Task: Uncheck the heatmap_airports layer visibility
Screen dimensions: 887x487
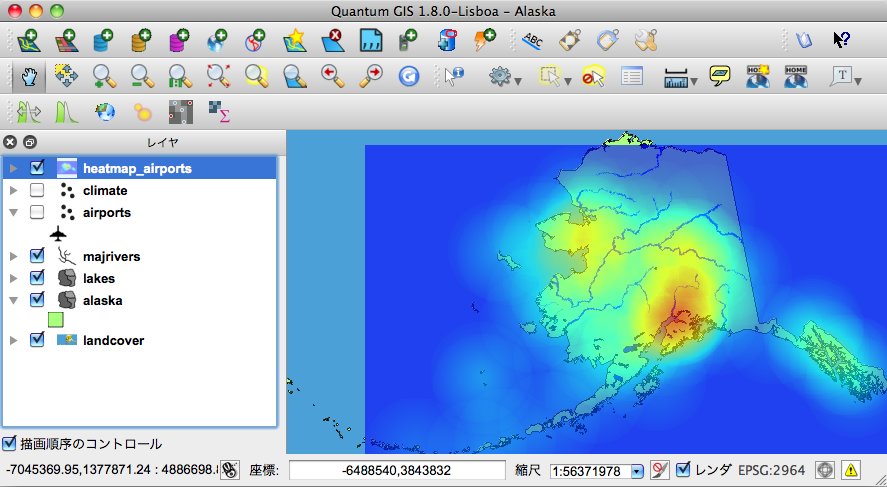Action: pos(37,168)
